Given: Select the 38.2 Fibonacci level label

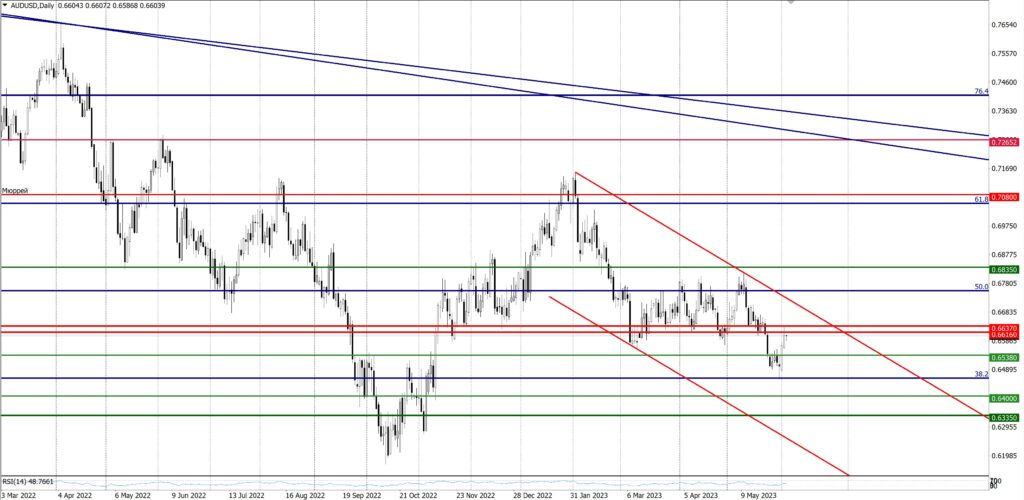Looking at the screenshot, I should coord(981,374).
